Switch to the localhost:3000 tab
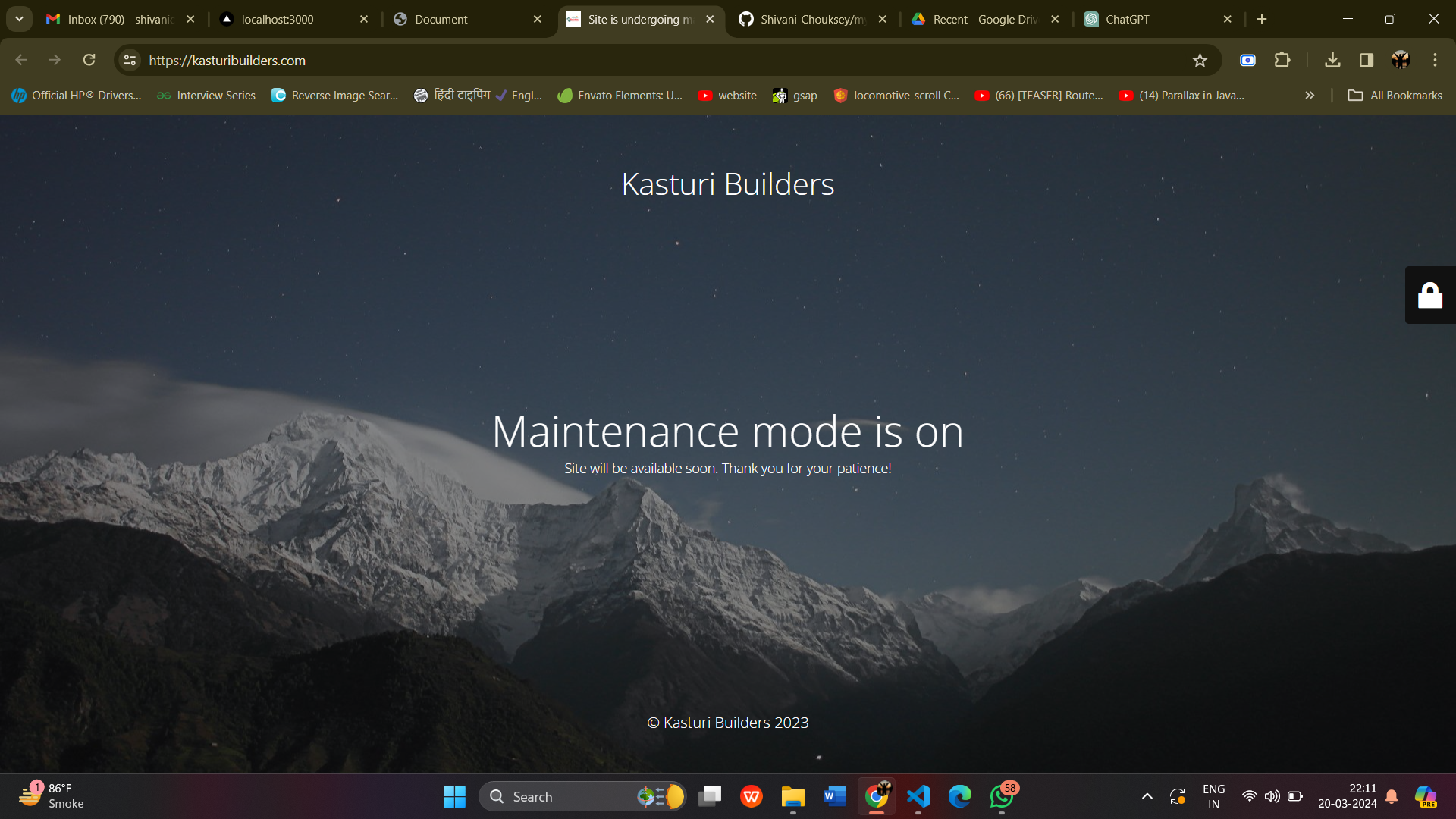Screen dimensions: 1456x819 coord(278,19)
